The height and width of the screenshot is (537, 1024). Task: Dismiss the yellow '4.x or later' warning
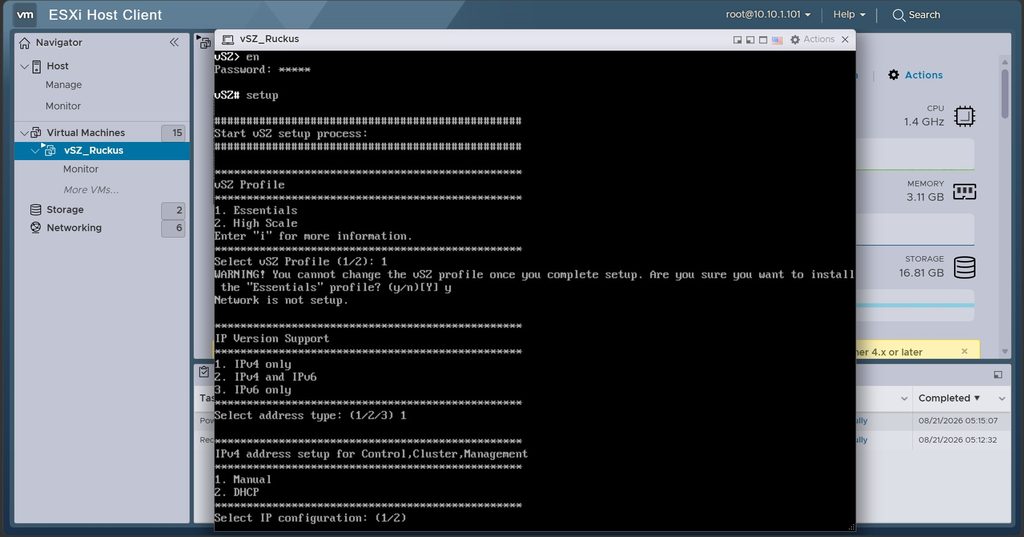(x=965, y=351)
